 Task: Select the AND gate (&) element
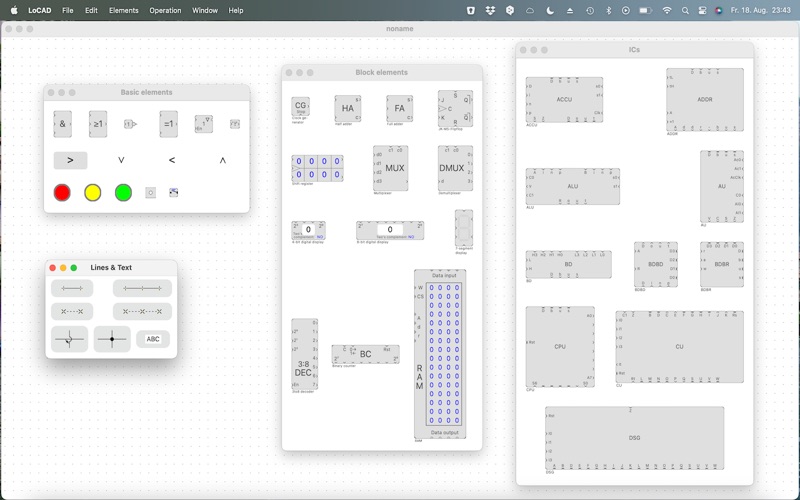63,124
